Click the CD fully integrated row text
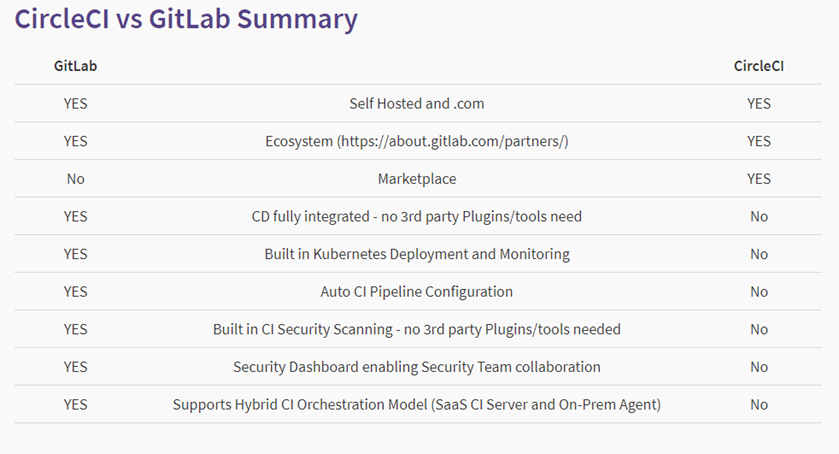The height and width of the screenshot is (454, 839). pyautogui.click(x=416, y=216)
